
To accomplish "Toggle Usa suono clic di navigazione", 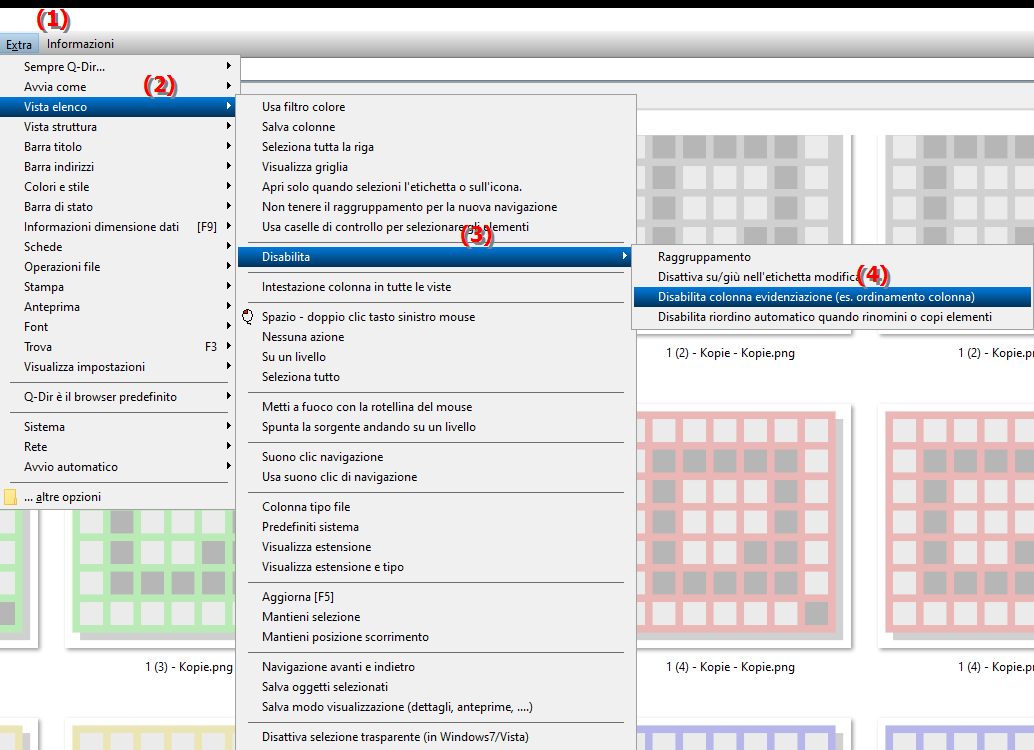I will point(435,477).
